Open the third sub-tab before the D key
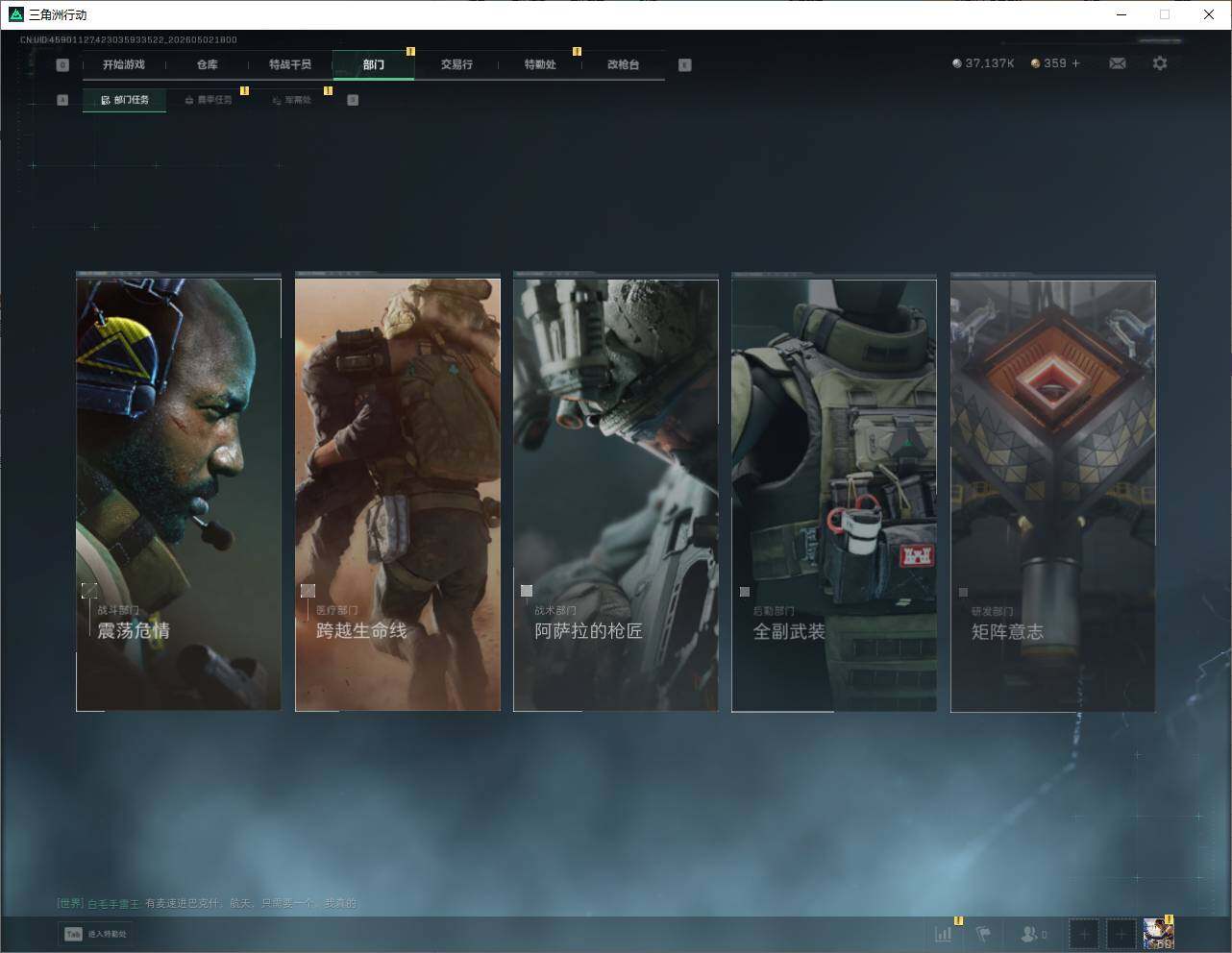The image size is (1232, 953). click(x=291, y=100)
